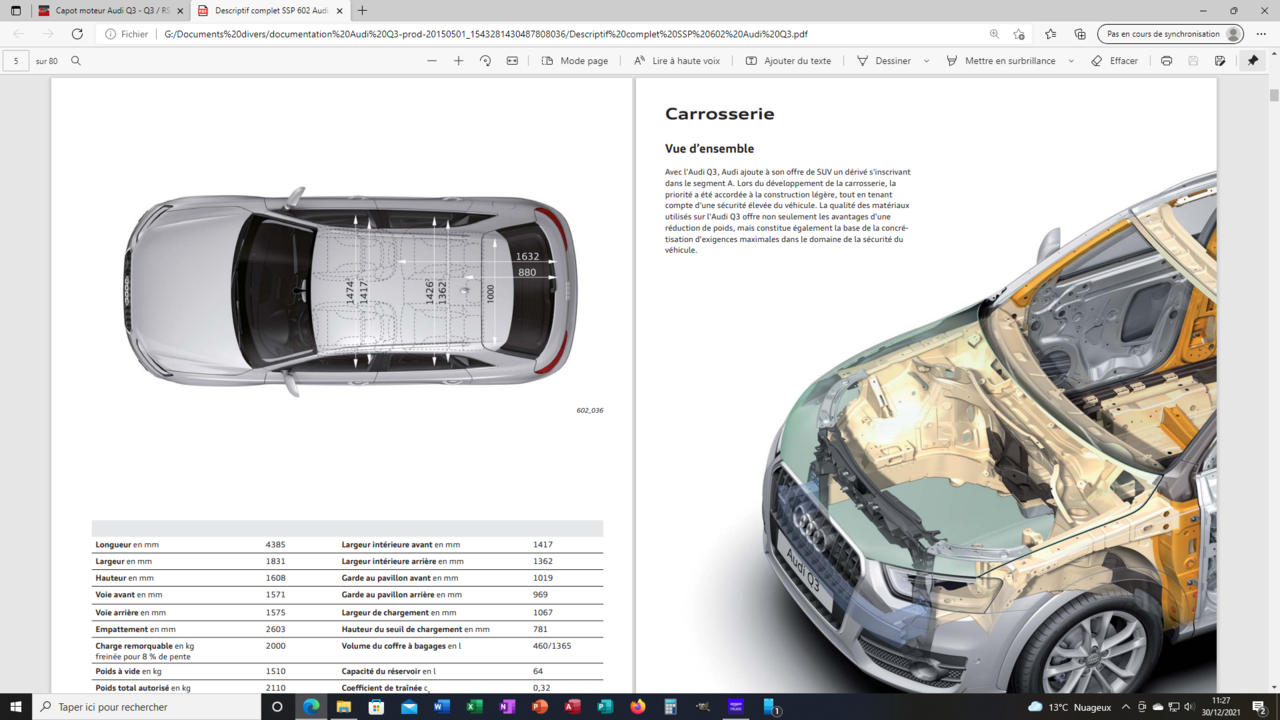Add this page to favorites
The width and height of the screenshot is (1280, 720).
click(x=1019, y=34)
